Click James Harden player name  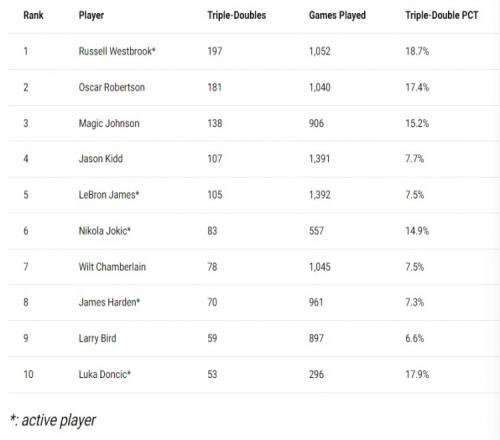[109, 302]
